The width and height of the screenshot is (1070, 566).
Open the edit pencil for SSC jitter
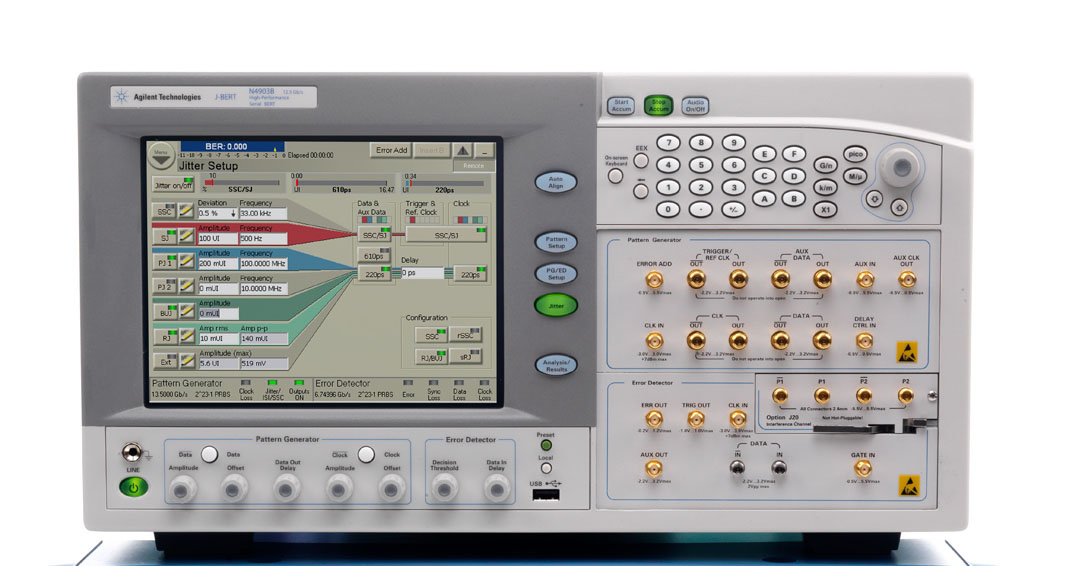point(186,212)
